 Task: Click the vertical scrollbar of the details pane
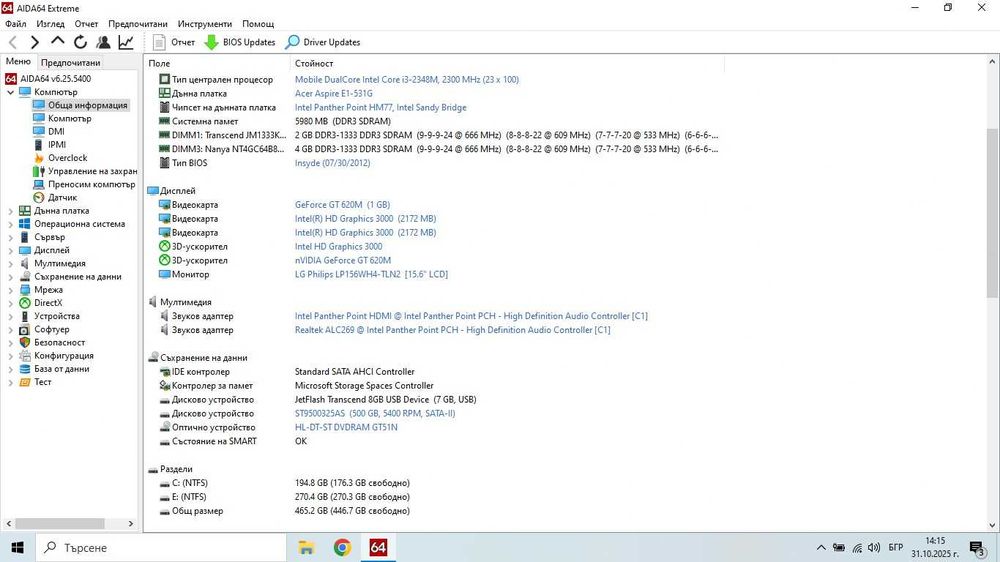tap(992, 211)
